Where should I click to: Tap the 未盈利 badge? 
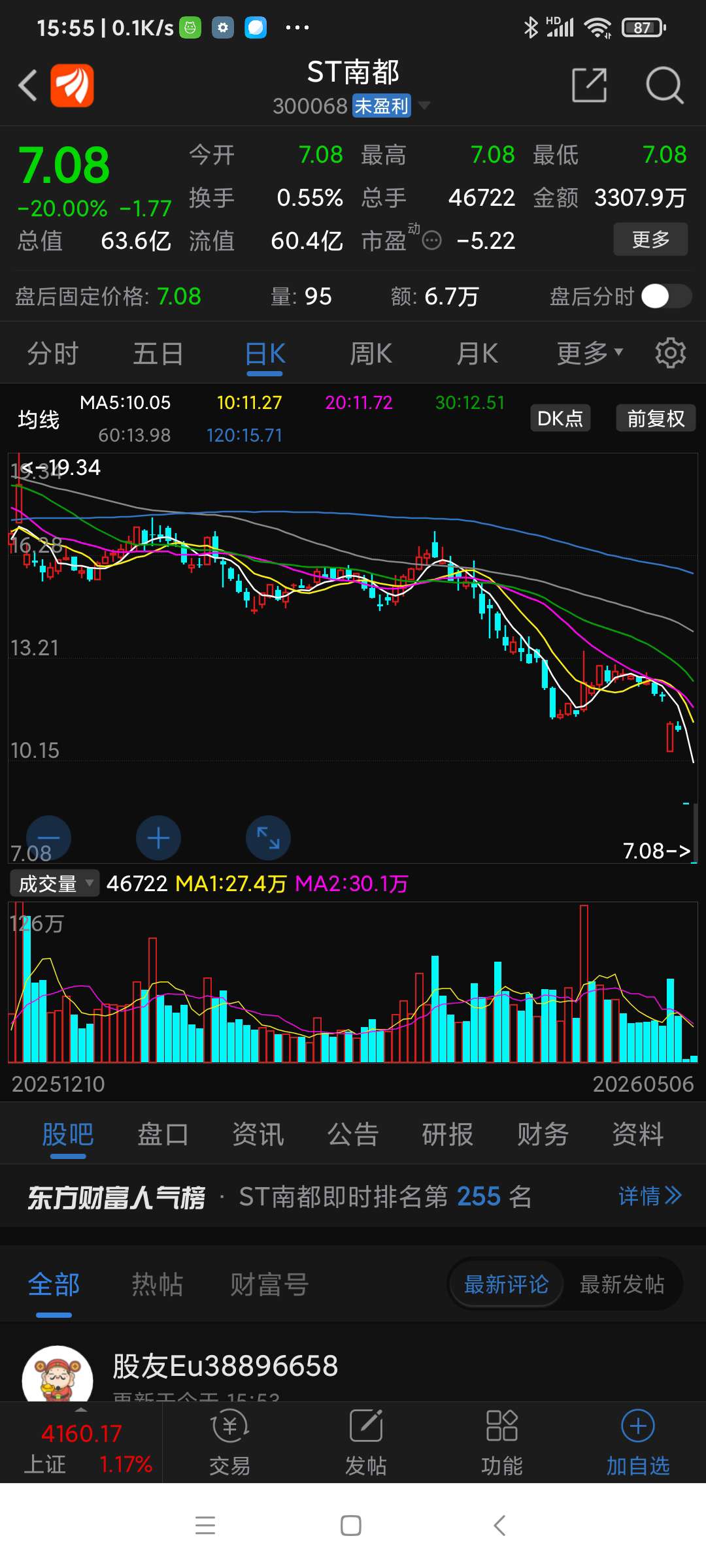pyautogui.click(x=382, y=105)
